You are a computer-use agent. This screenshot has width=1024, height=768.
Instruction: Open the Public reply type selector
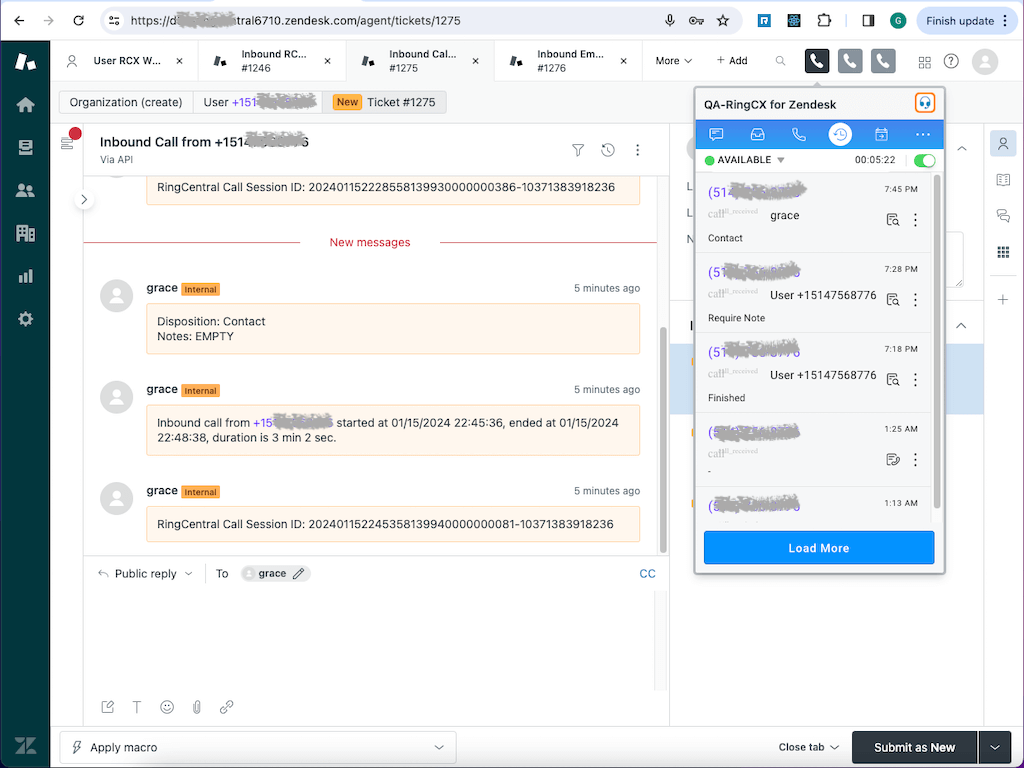(144, 573)
